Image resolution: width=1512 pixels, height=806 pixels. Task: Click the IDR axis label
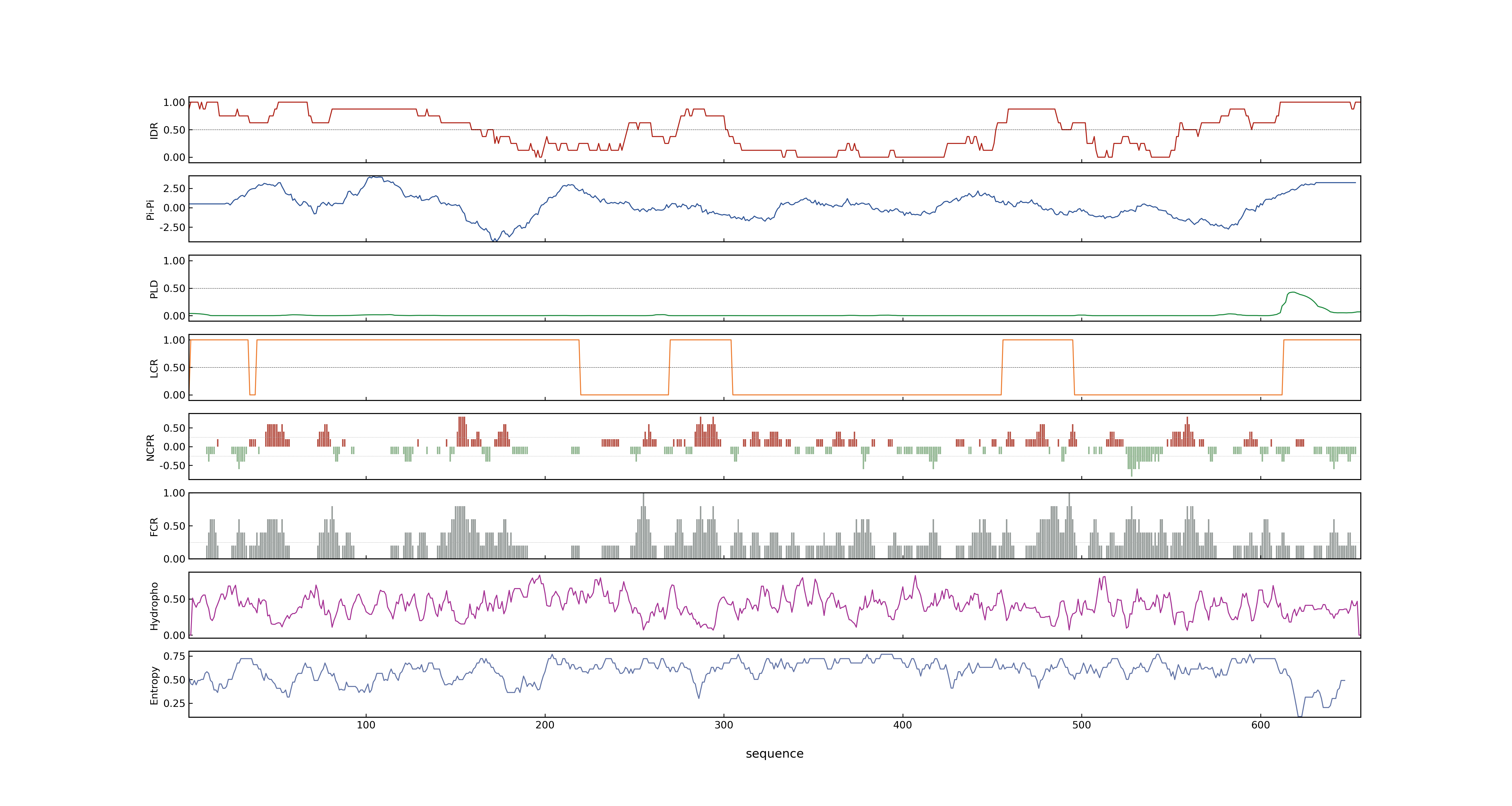[154, 130]
